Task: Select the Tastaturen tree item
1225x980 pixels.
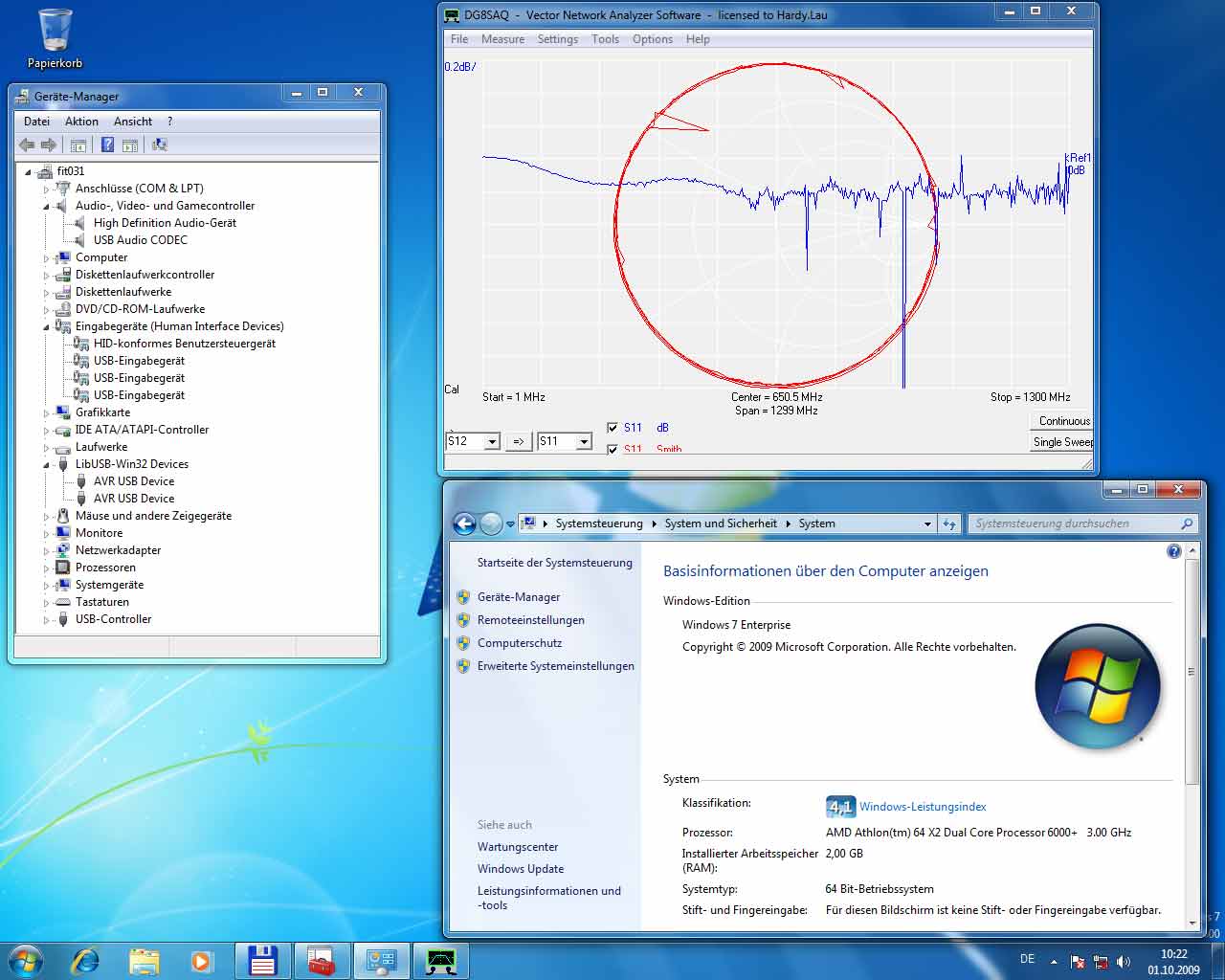Action: (102, 602)
